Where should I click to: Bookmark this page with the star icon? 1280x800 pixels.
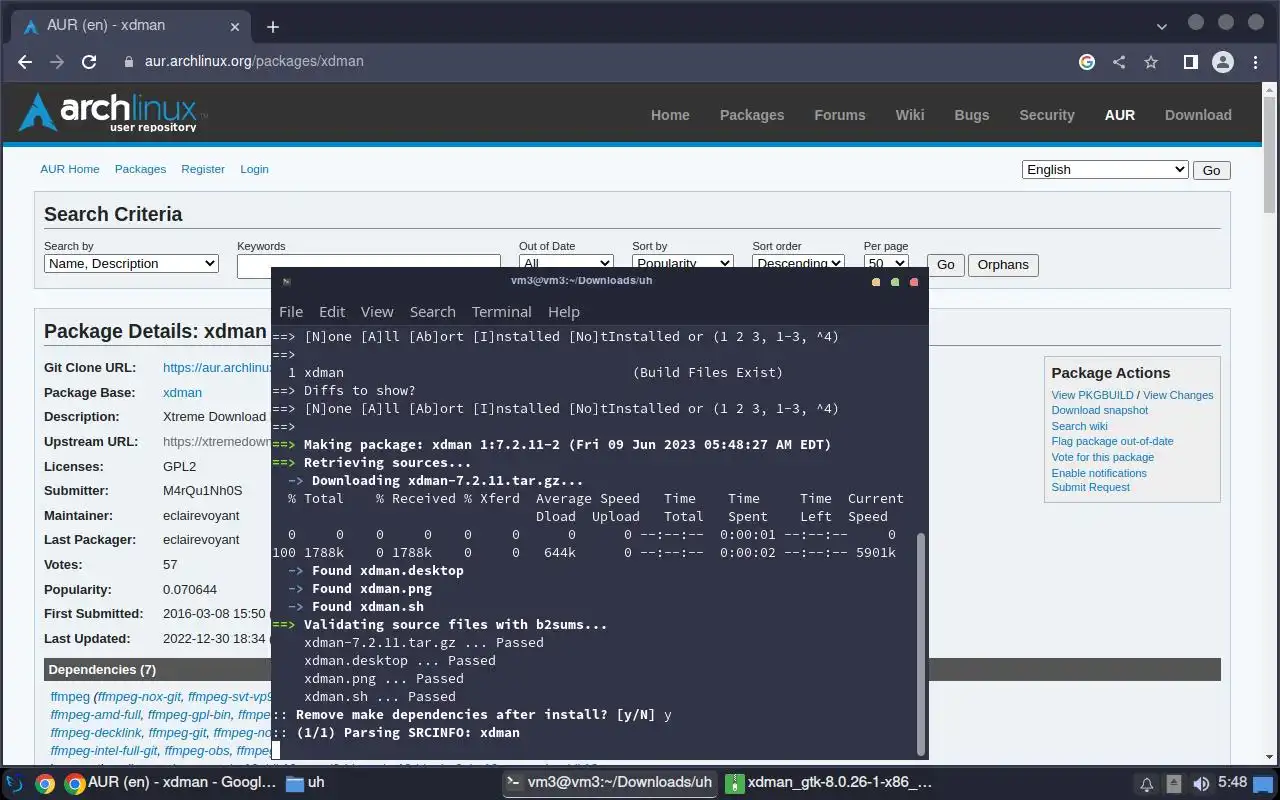(1151, 62)
